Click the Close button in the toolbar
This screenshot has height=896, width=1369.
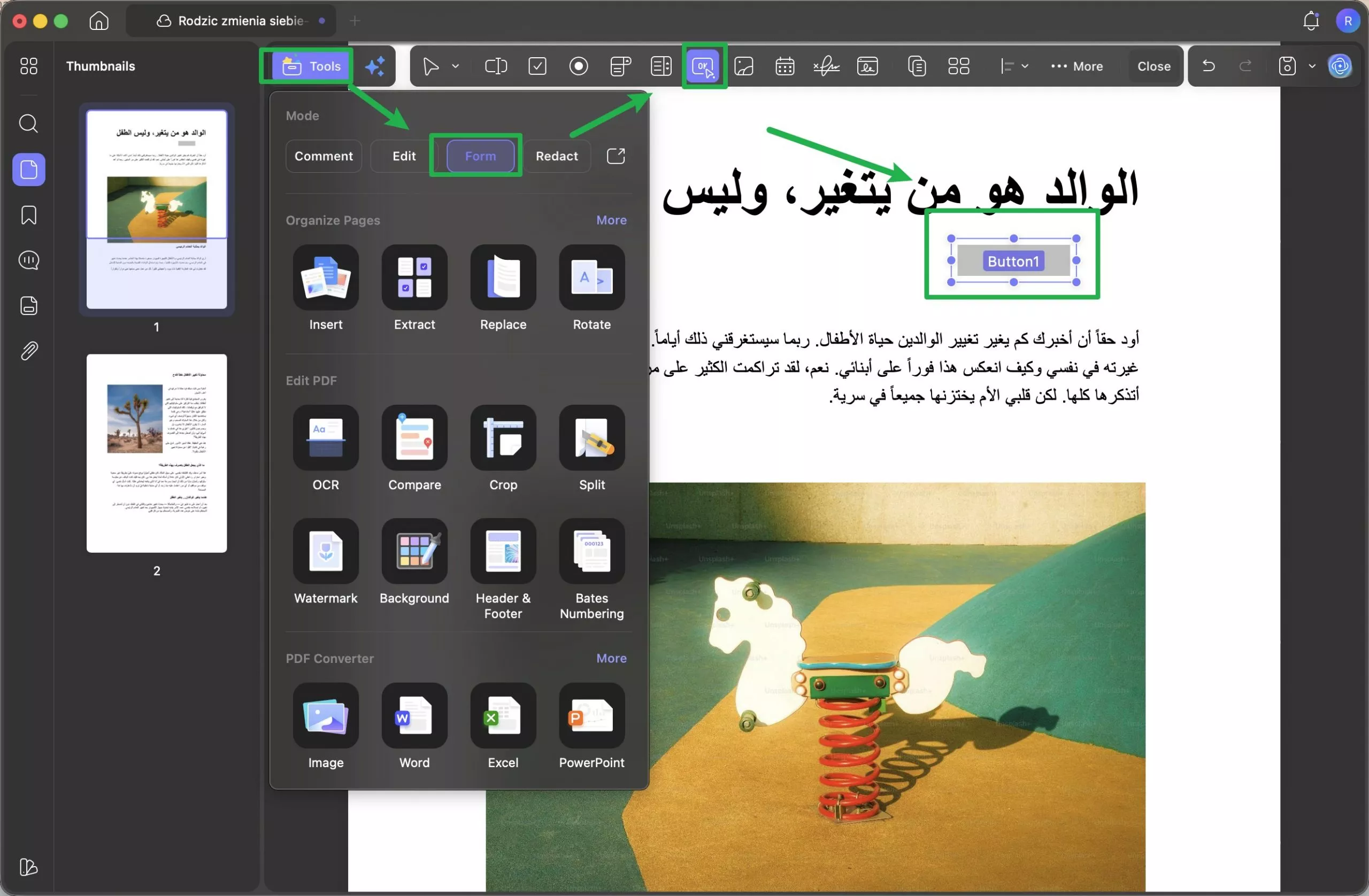coord(1153,66)
